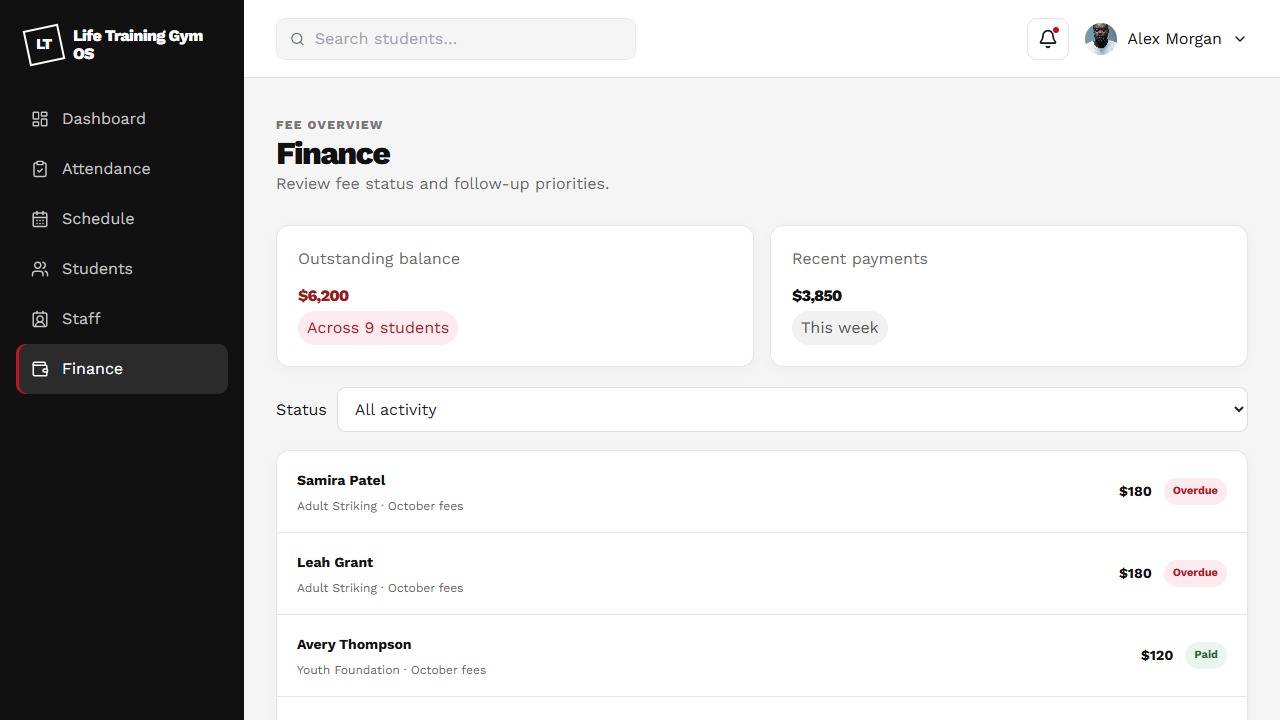This screenshot has height=720, width=1280.
Task: Click the Attendance clipboard icon
Action: pos(40,169)
